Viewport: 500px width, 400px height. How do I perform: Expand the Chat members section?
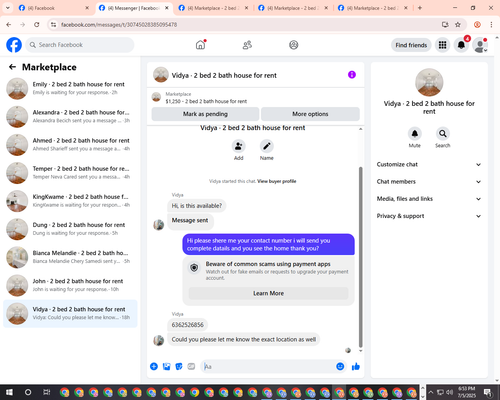[x=429, y=182]
